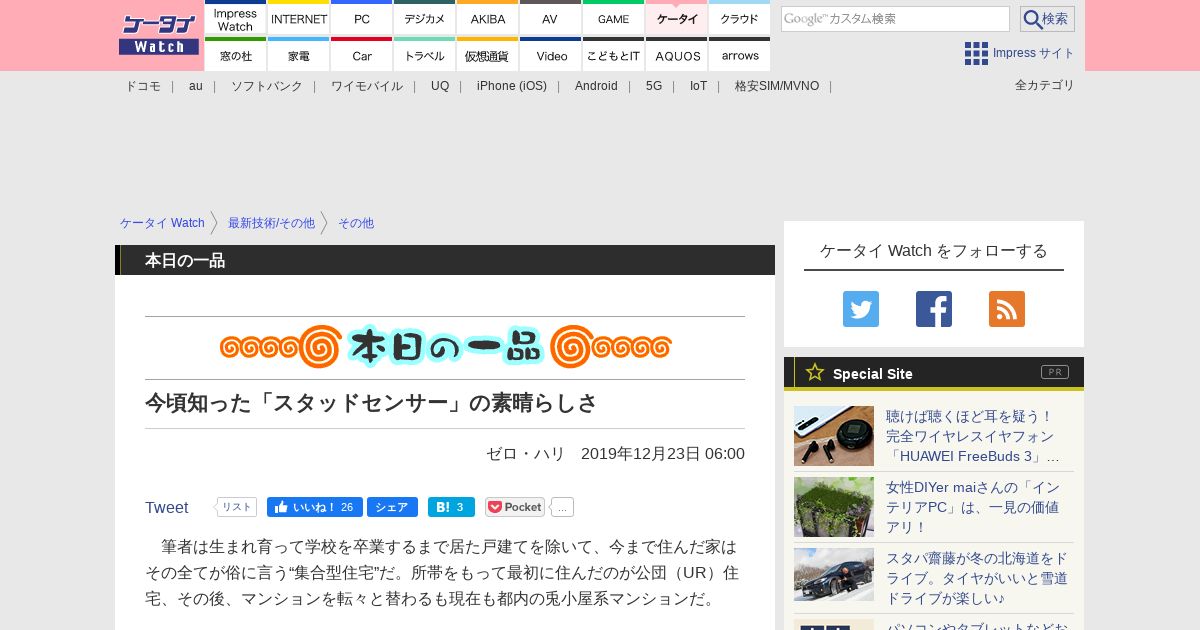Go to ワイモバイル category
The width and height of the screenshot is (1200, 630).
click(x=367, y=86)
